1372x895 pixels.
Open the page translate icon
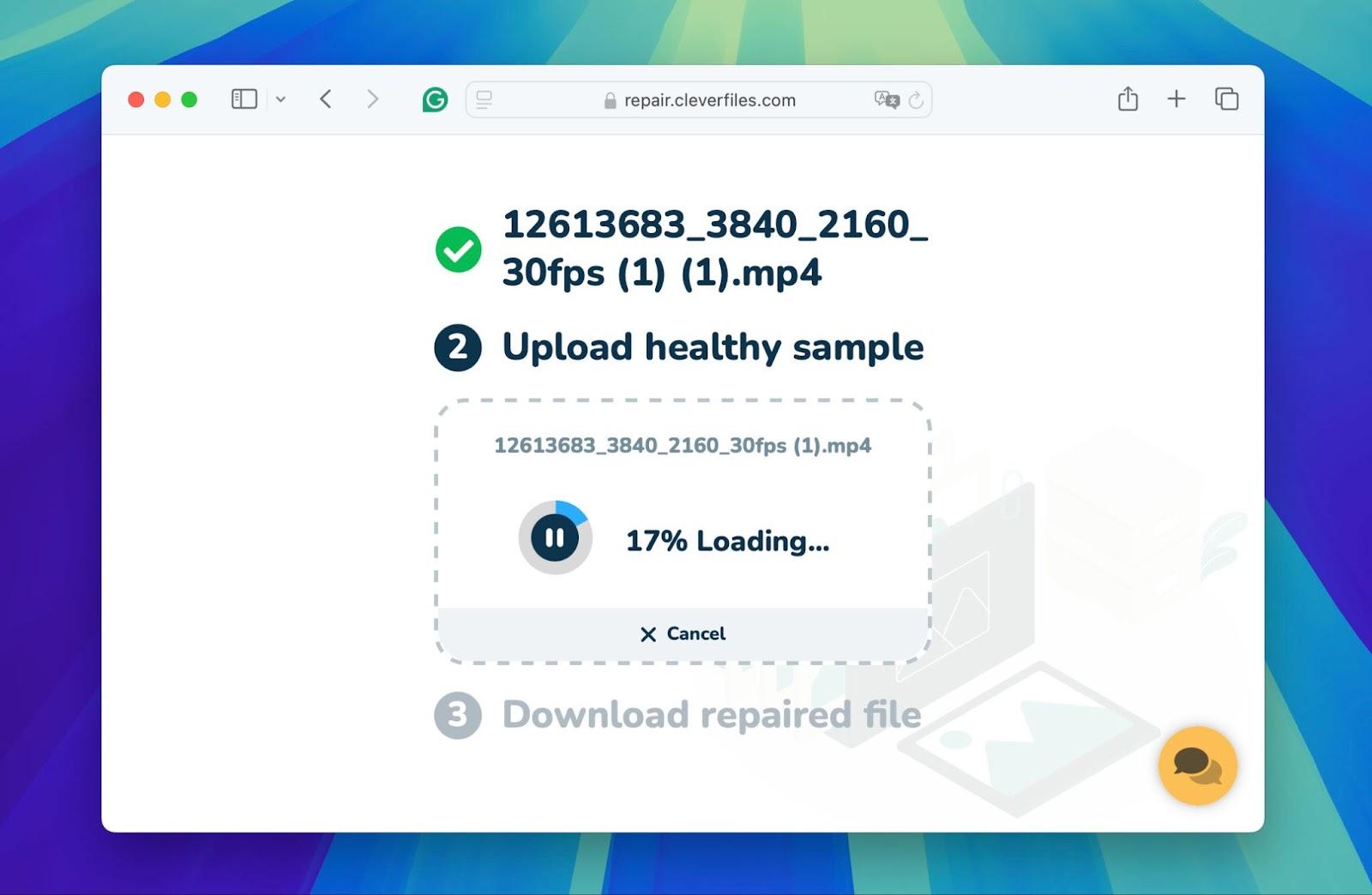pos(887,99)
